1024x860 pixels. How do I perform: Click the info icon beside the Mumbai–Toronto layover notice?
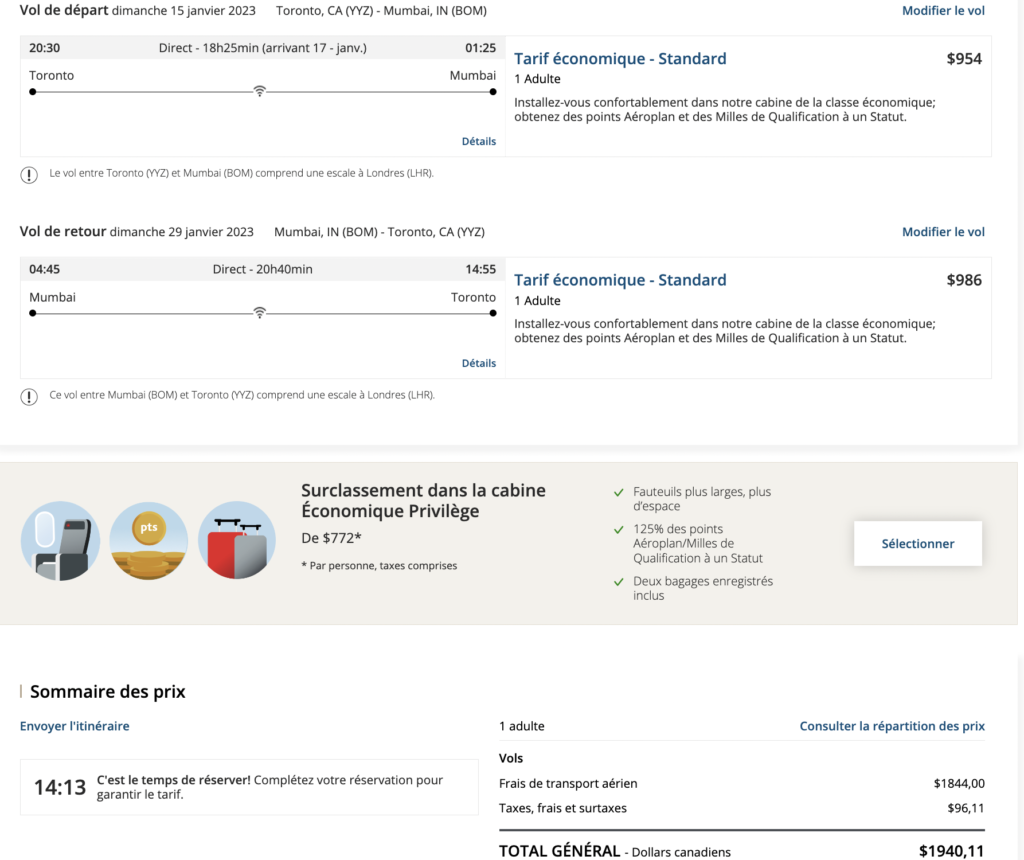(29, 397)
